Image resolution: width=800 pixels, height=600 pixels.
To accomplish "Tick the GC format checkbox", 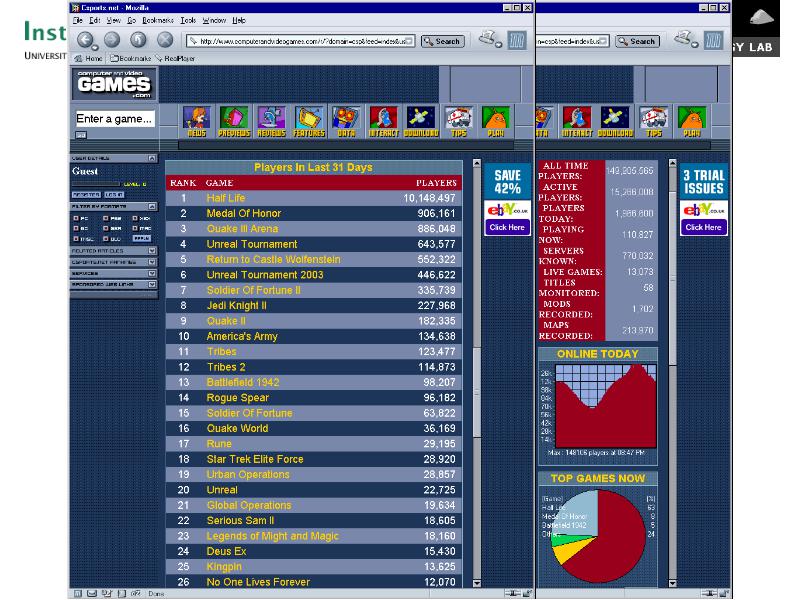I will (x=76, y=228).
